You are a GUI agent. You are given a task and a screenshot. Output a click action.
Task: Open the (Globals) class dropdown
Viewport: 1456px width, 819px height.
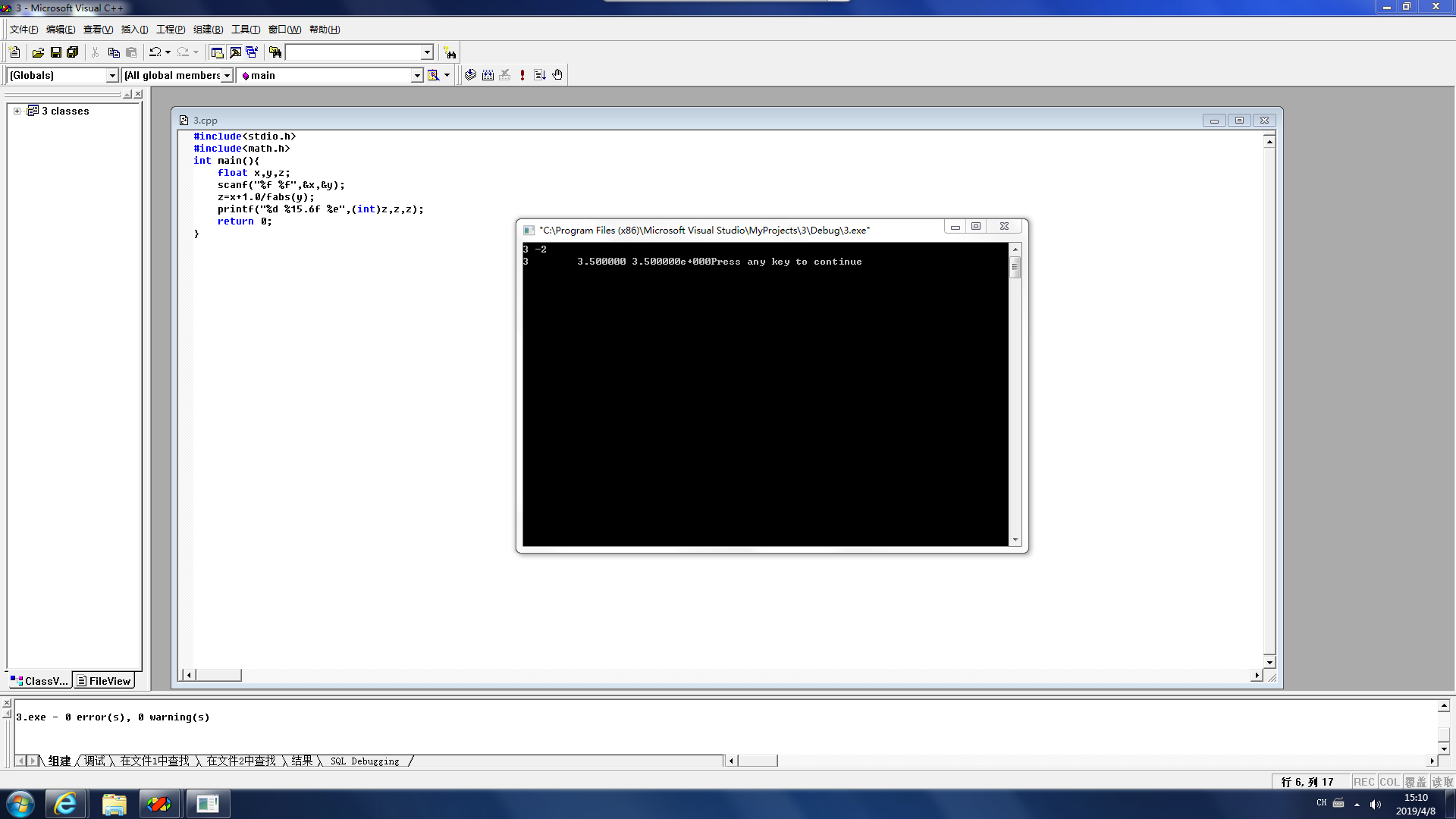coord(112,75)
